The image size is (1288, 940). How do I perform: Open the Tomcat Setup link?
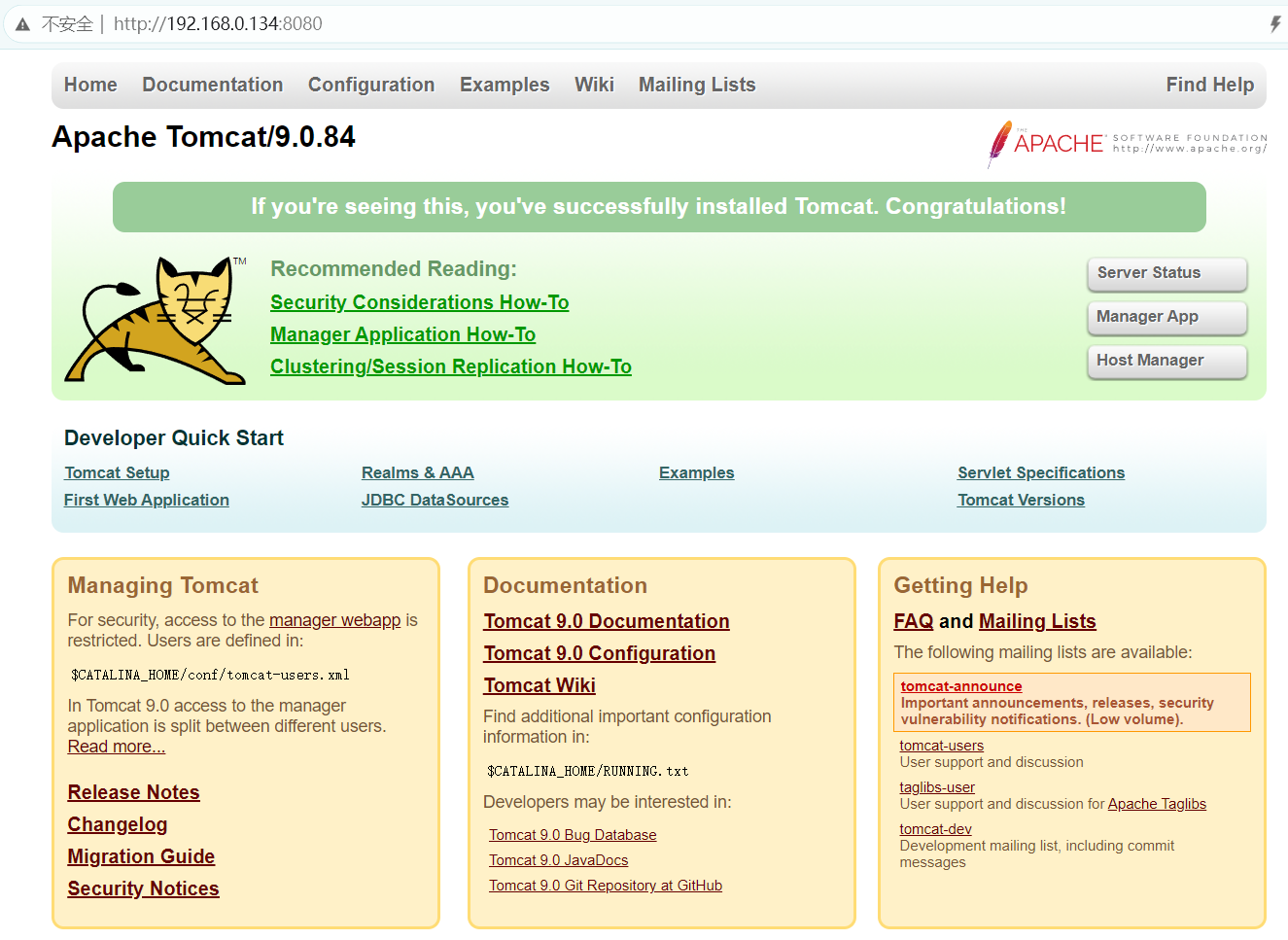tap(117, 472)
